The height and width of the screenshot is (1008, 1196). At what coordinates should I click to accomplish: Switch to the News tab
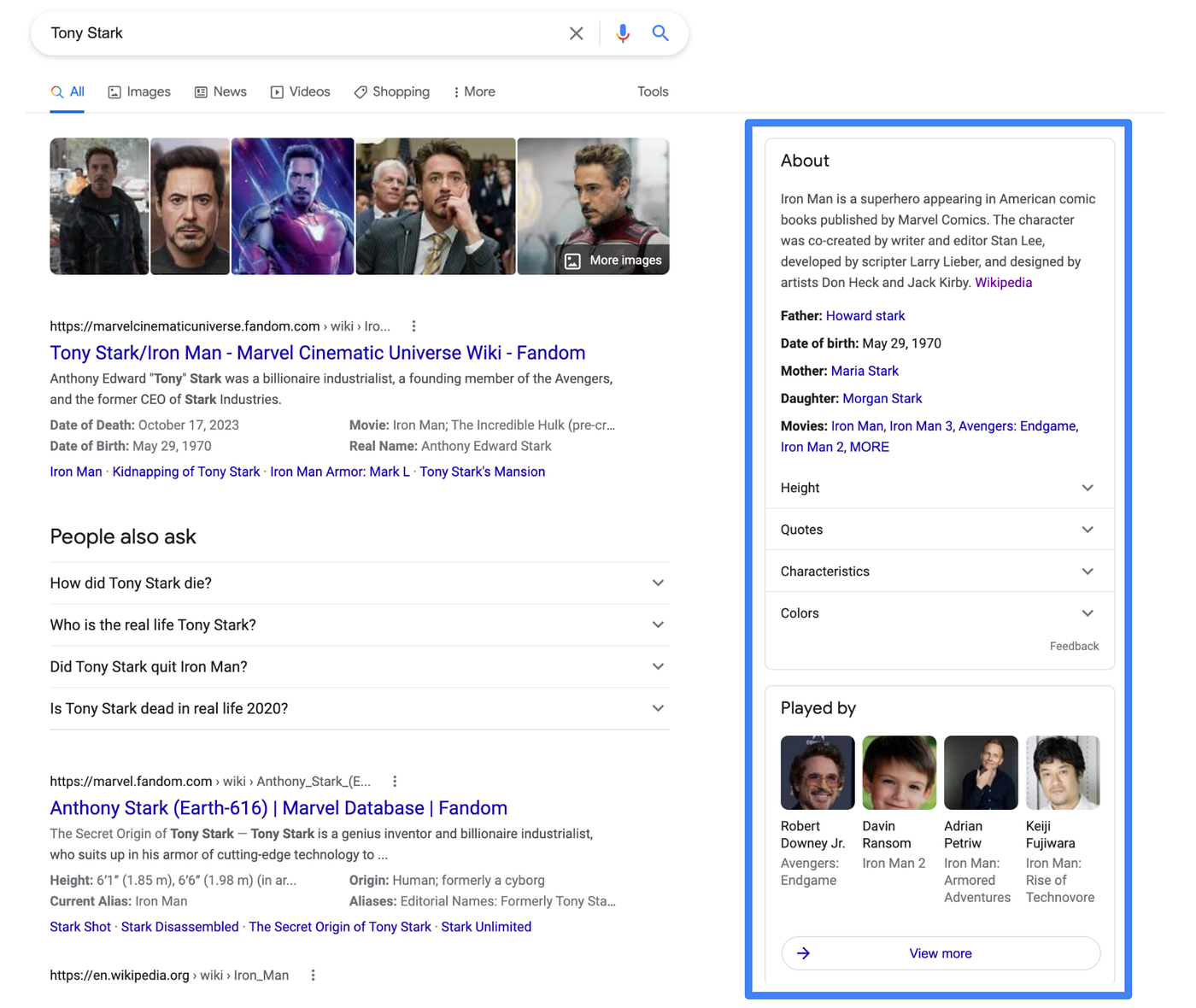pos(220,92)
